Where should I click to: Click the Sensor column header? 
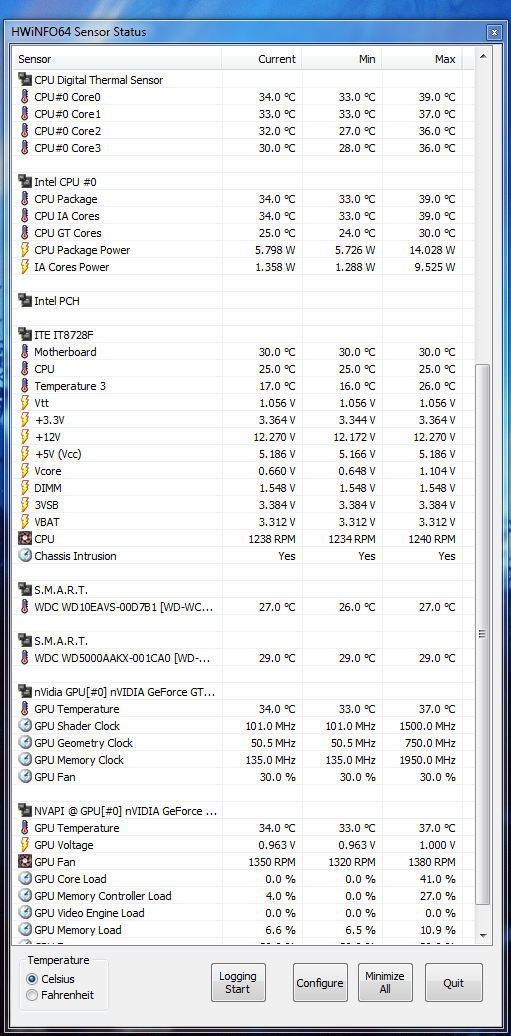[118, 59]
